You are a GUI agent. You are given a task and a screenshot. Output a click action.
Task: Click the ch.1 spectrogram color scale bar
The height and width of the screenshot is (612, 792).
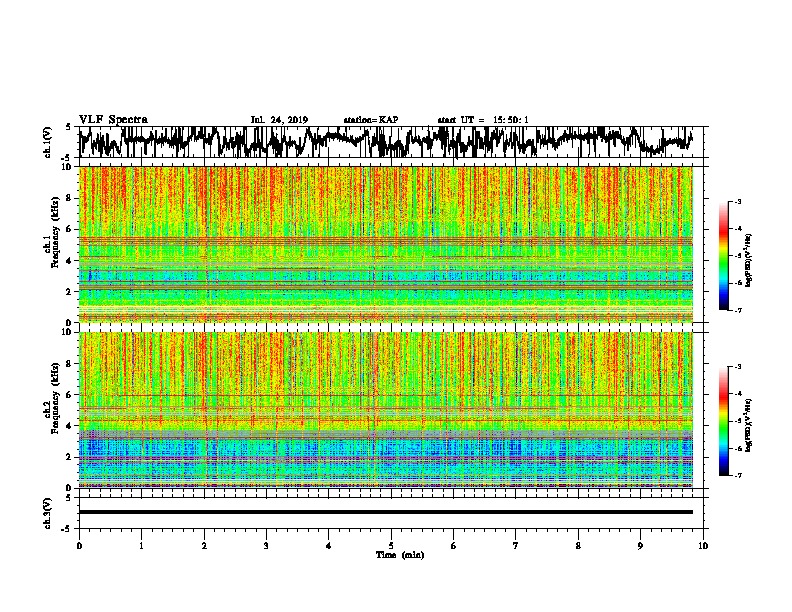pyautogui.click(x=724, y=256)
